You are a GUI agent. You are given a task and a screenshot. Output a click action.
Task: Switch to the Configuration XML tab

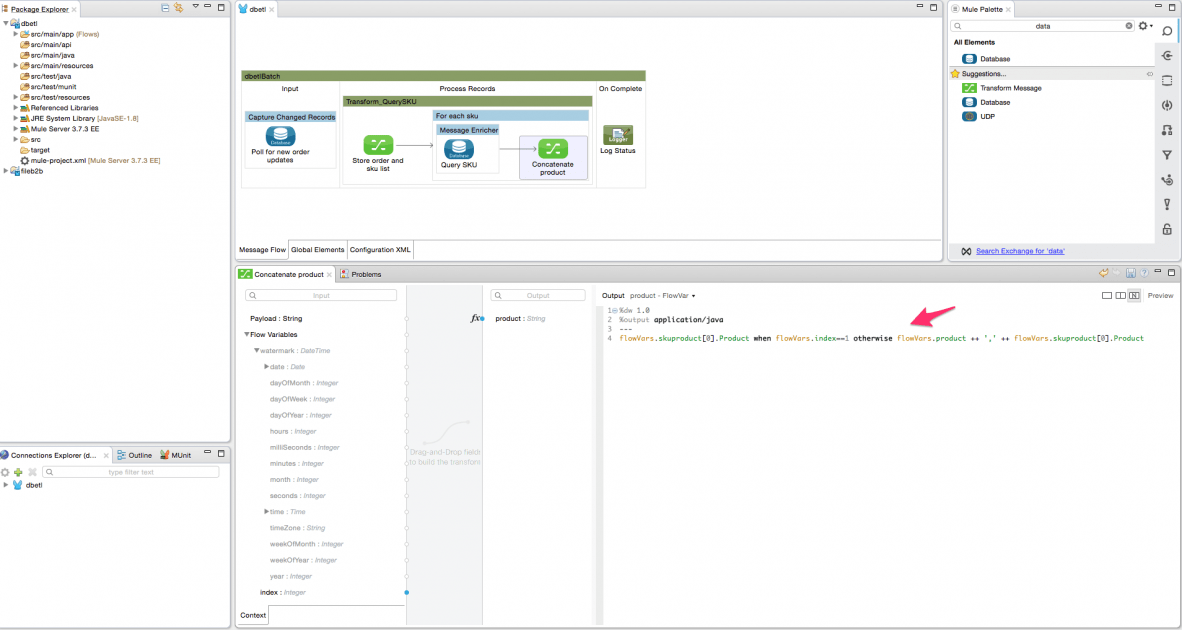[380, 250]
